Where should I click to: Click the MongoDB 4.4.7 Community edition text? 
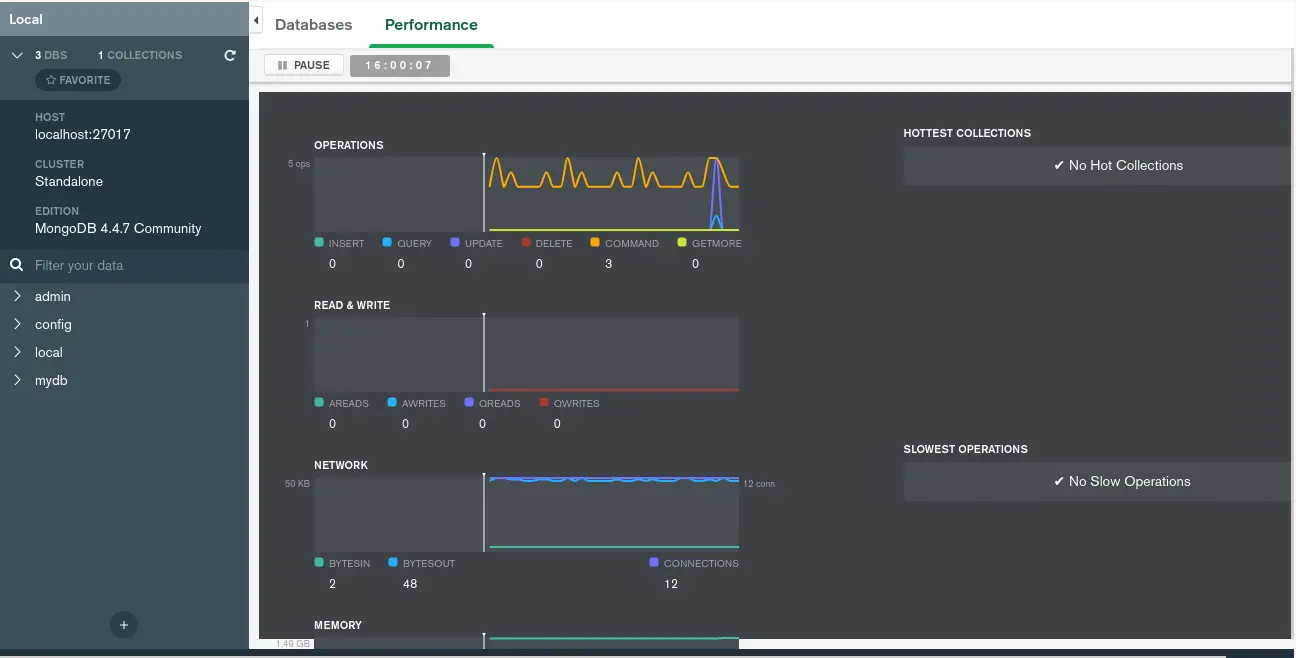point(118,228)
